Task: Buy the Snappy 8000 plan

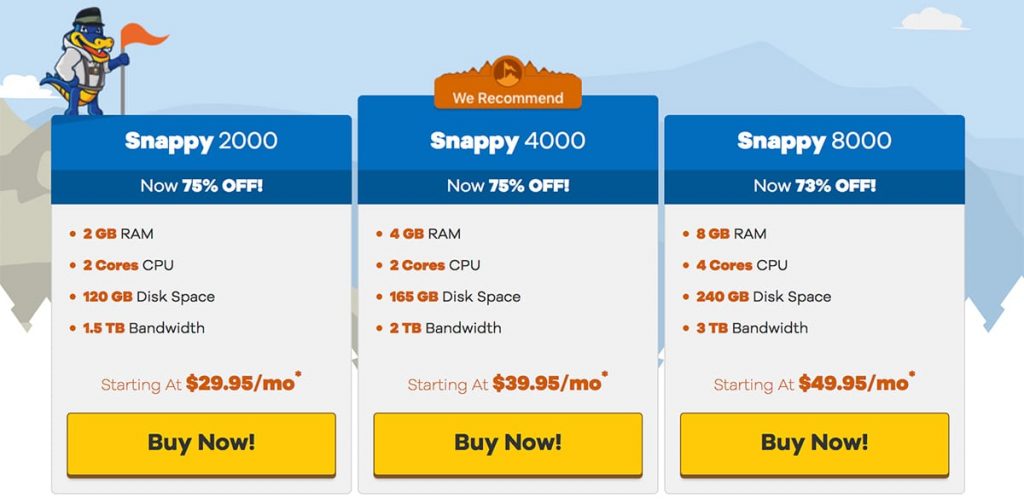Action: point(814,444)
